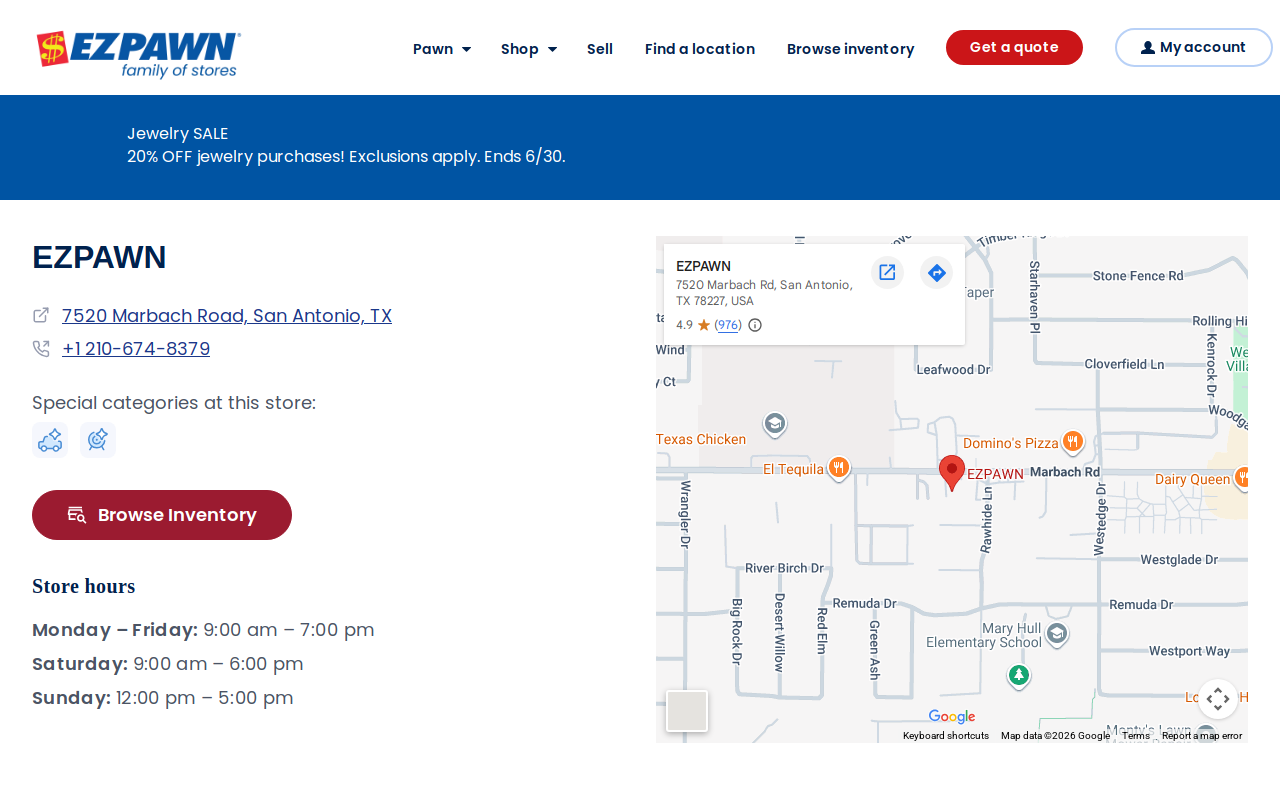Click the red EZPAWN map pin
1280x800 pixels.
point(952,472)
